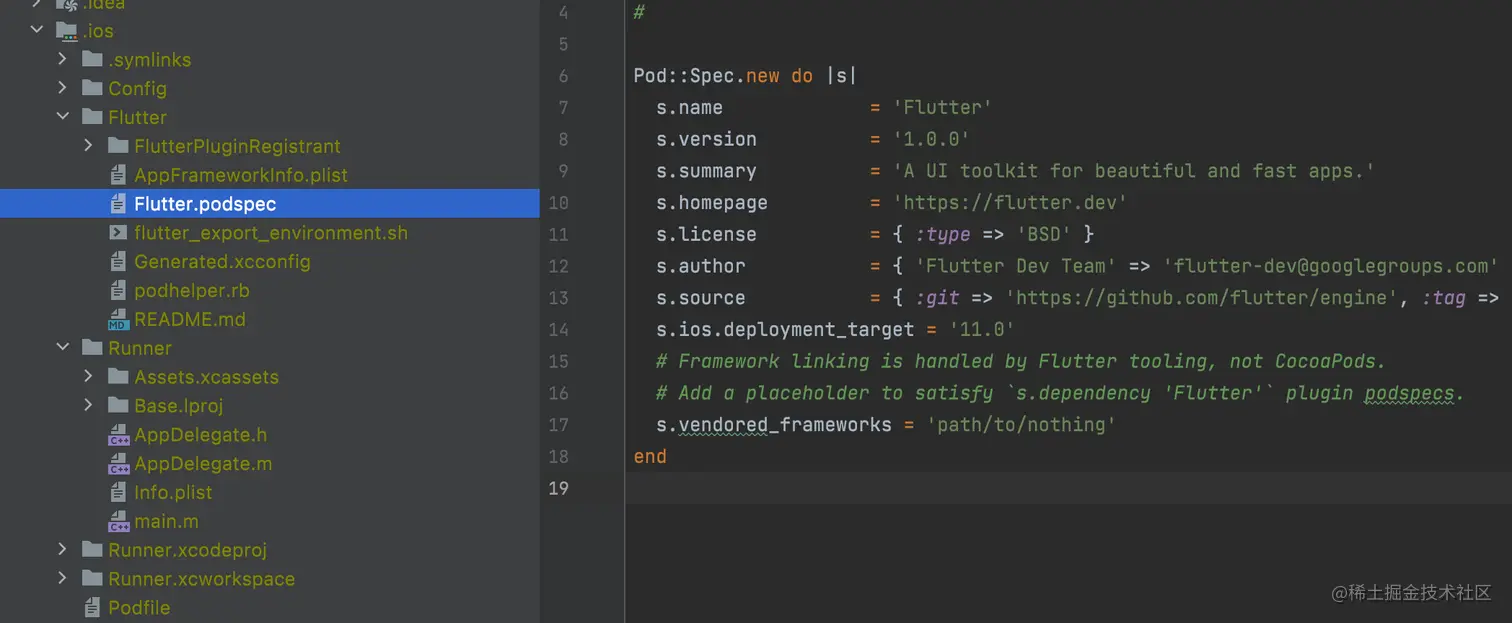Expand the Config folder chevron
The height and width of the screenshot is (623, 1512).
tap(62, 88)
